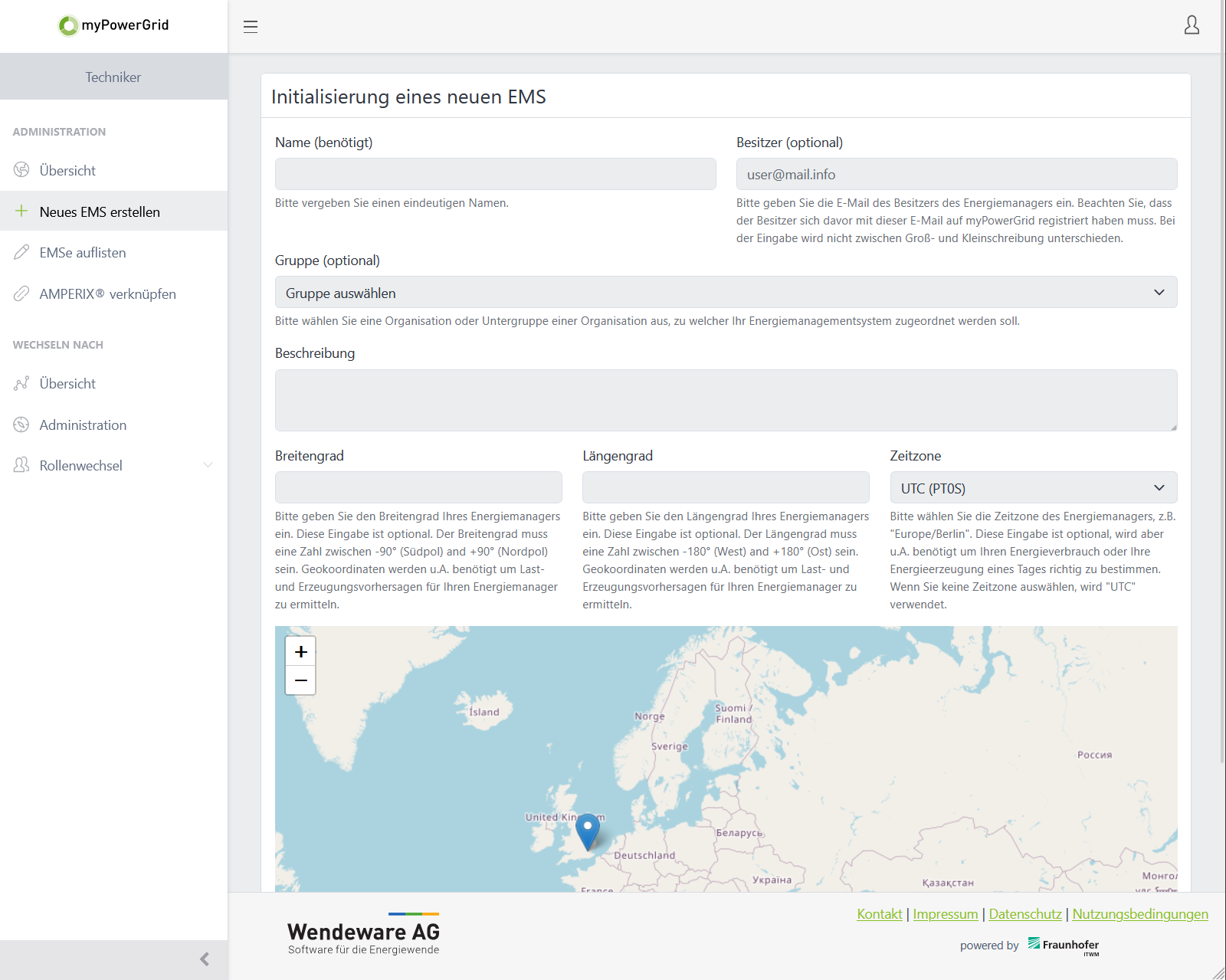This screenshot has width=1226, height=980.
Task: Open the Kontakt footer link
Action: 879,914
